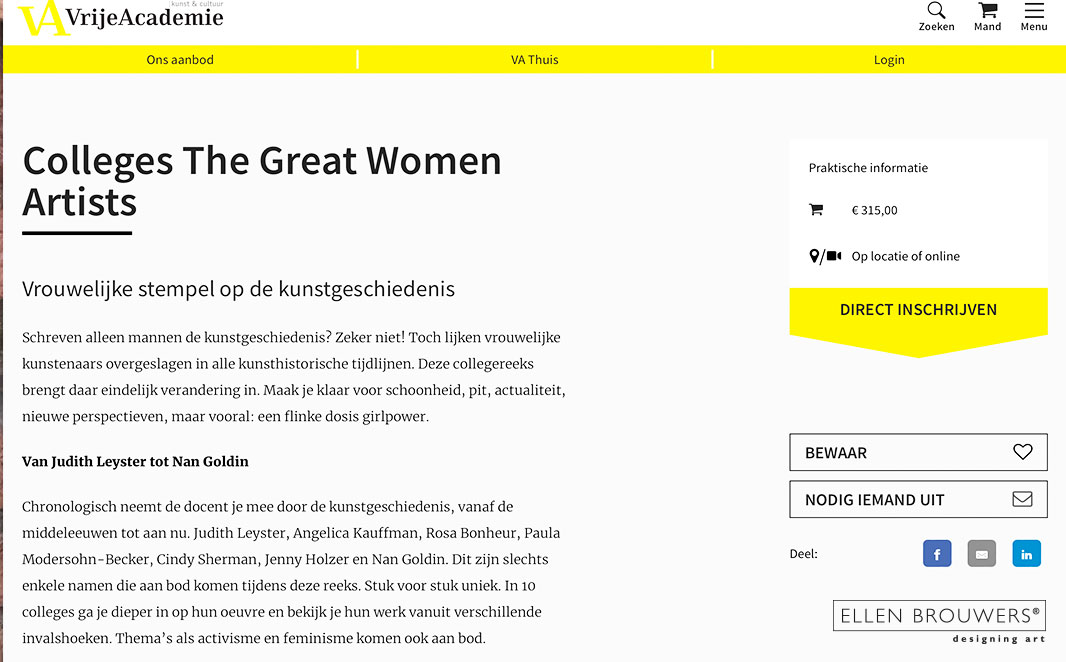
Task: Share via the email icon
Action: [x=982, y=554]
